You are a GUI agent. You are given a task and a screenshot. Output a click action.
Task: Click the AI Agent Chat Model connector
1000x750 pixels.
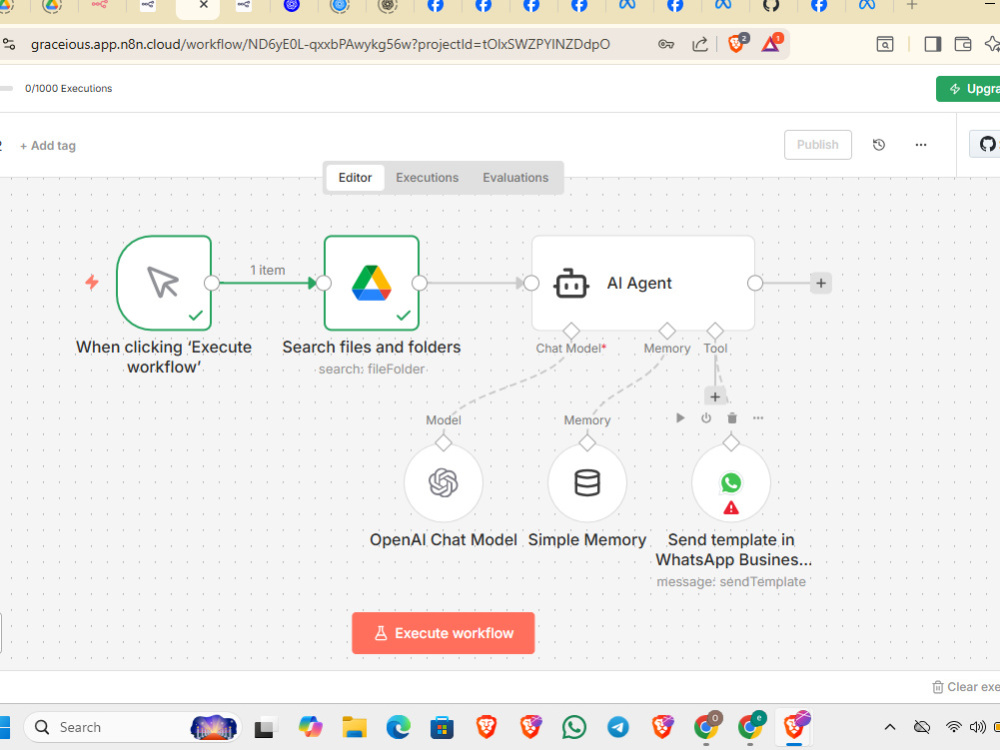click(x=571, y=331)
